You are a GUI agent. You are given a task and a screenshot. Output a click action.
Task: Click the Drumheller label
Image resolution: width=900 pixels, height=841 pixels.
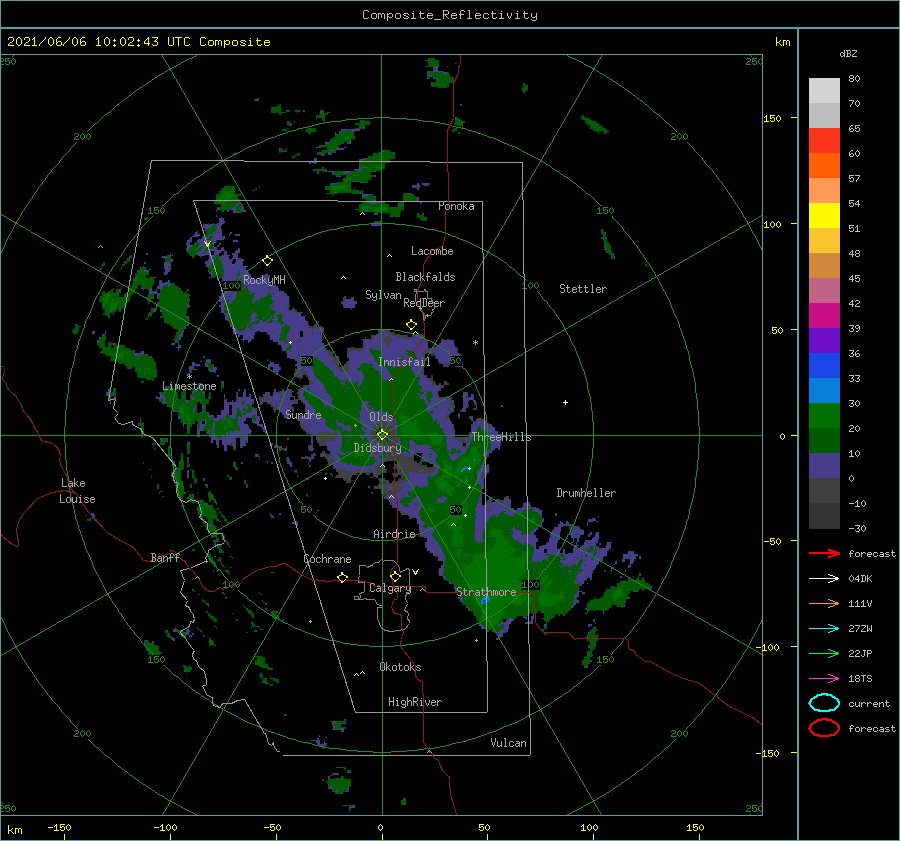(x=586, y=493)
